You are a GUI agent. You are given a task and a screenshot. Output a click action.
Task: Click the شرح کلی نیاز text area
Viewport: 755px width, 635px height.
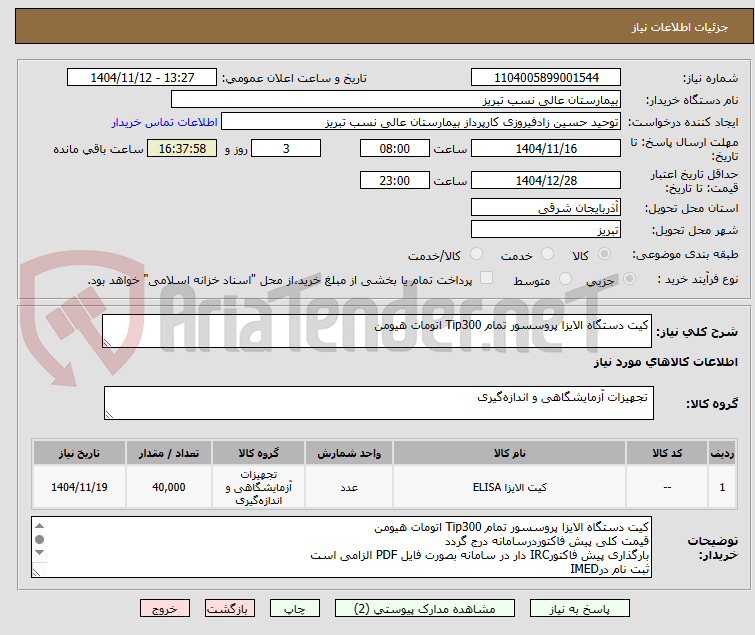pos(377,331)
